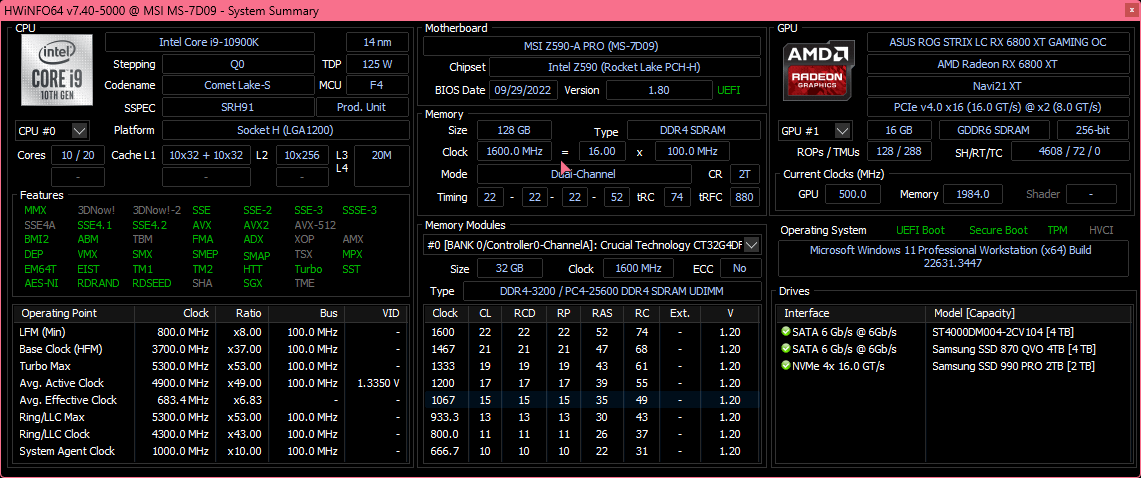Click the AVX2 feature label
This screenshot has width=1141, height=478.
tap(256, 224)
